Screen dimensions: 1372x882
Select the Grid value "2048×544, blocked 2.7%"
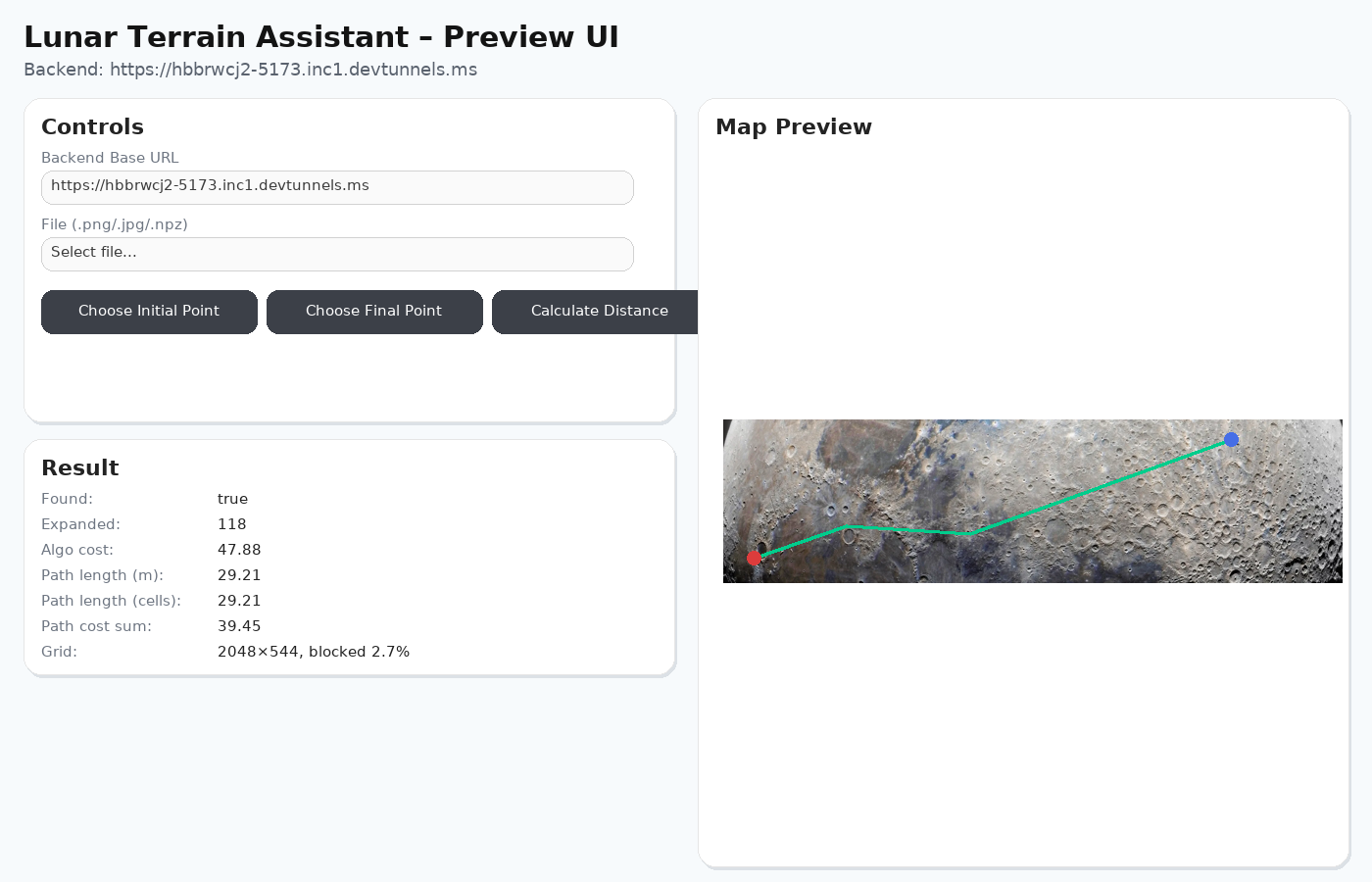pyautogui.click(x=314, y=652)
